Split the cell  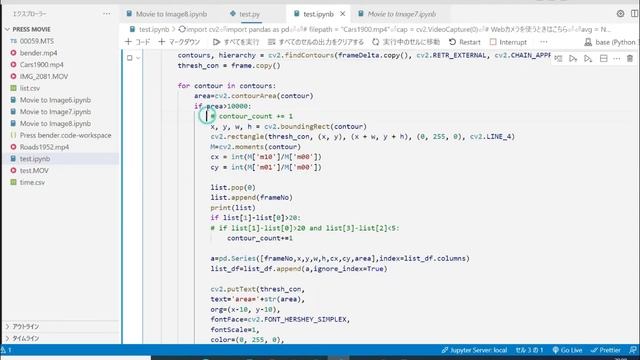tap(603, 59)
